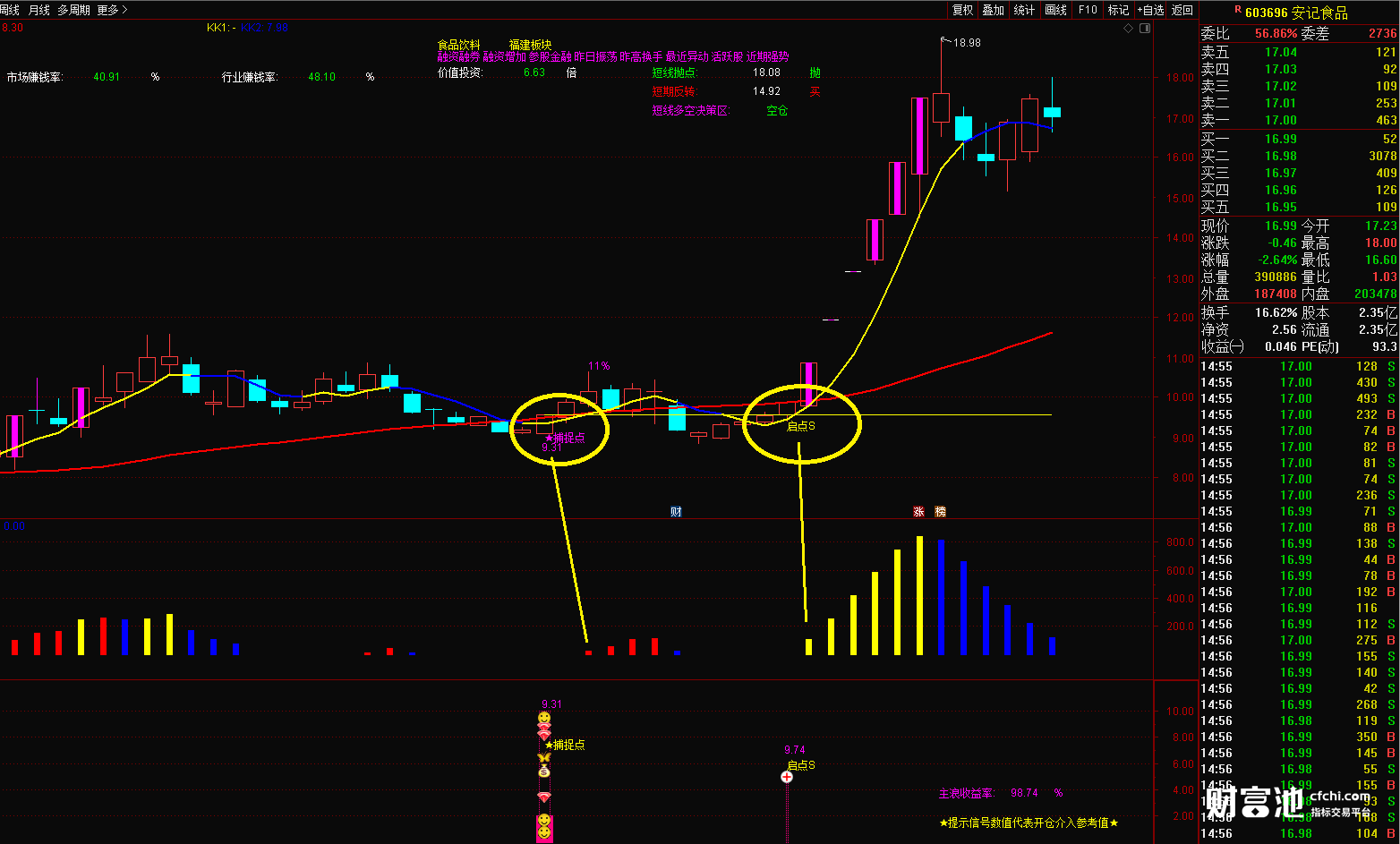This screenshot has width=1400, height=844.
Task: Click the 返回 back button
Action: point(1182,10)
